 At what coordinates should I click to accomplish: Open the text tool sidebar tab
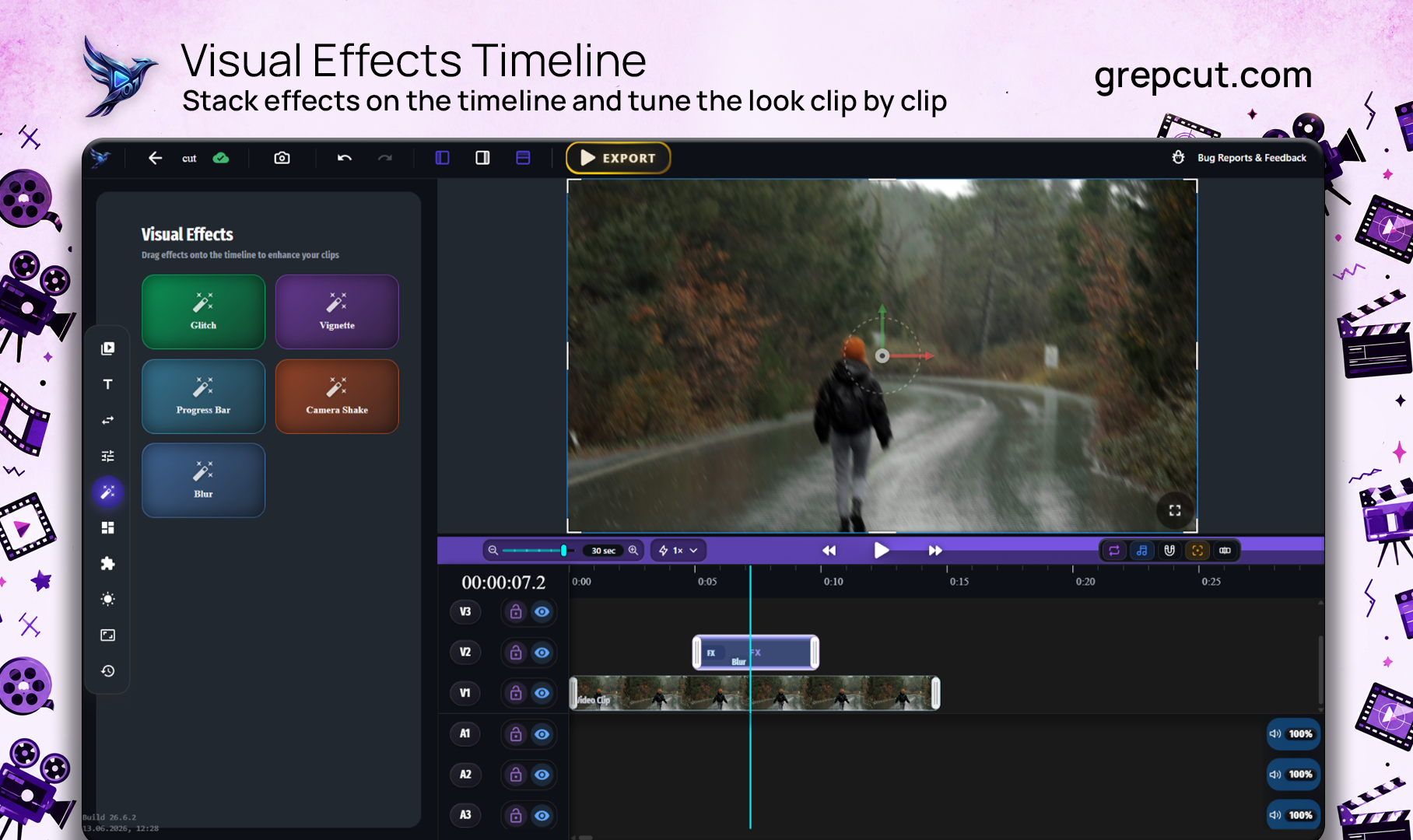tap(108, 384)
